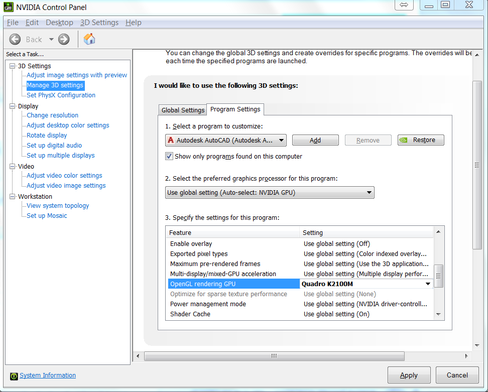Click NVIDIA Control Panel title icon
The image size is (488, 392).
coord(8,7)
